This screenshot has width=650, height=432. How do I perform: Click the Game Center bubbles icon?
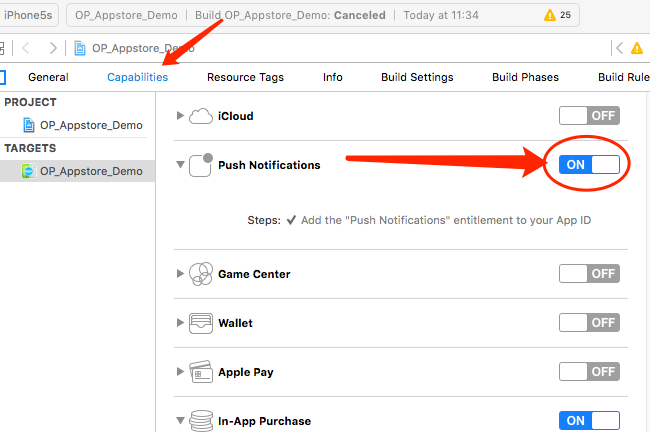(x=201, y=274)
